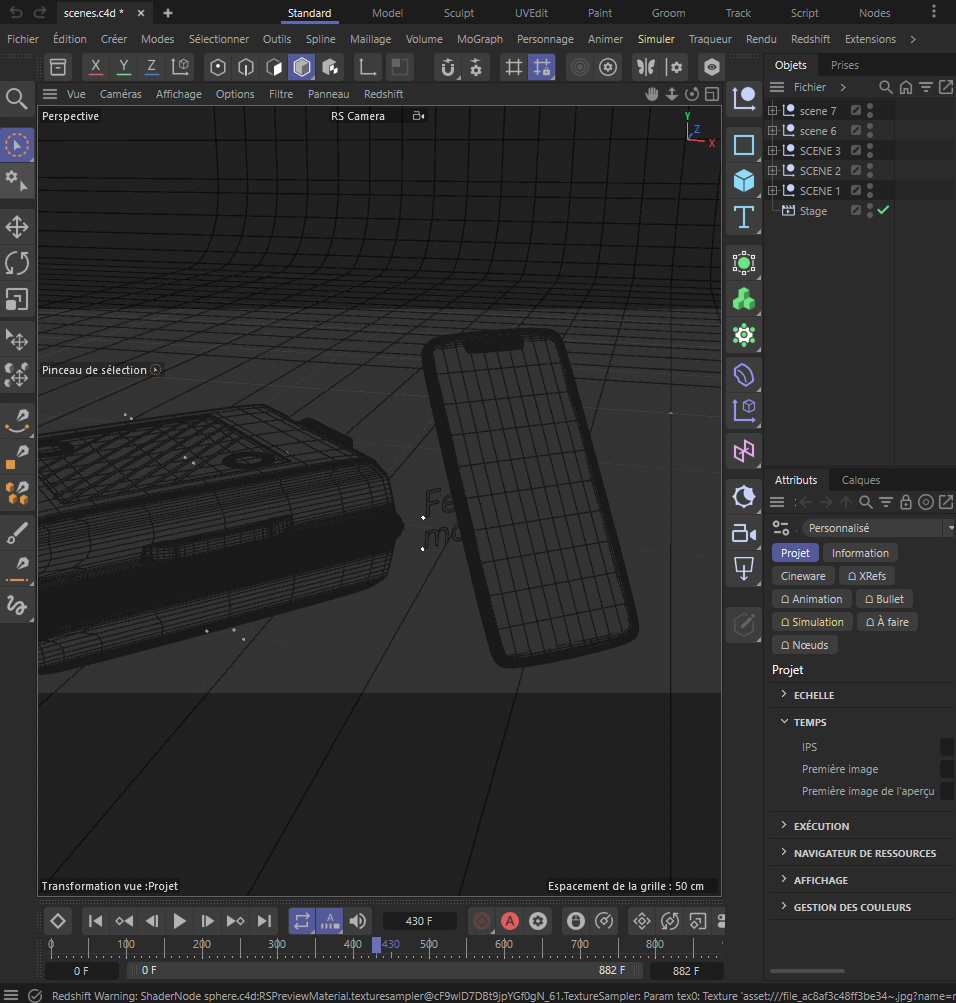
Task: Click the cube primitive icon in the right palette
Action: [744, 181]
